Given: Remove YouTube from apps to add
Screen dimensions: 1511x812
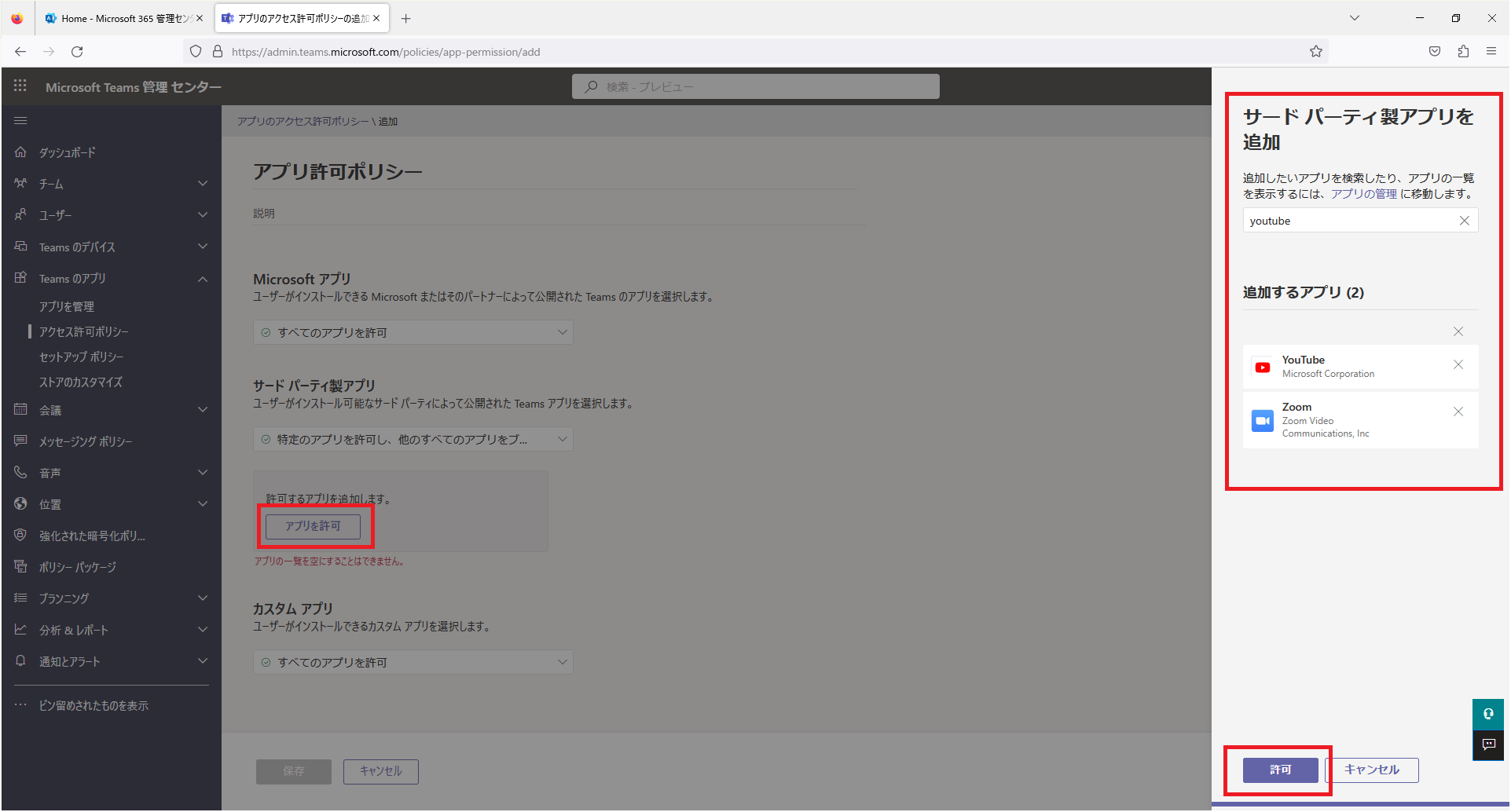Looking at the screenshot, I should pos(1458,364).
